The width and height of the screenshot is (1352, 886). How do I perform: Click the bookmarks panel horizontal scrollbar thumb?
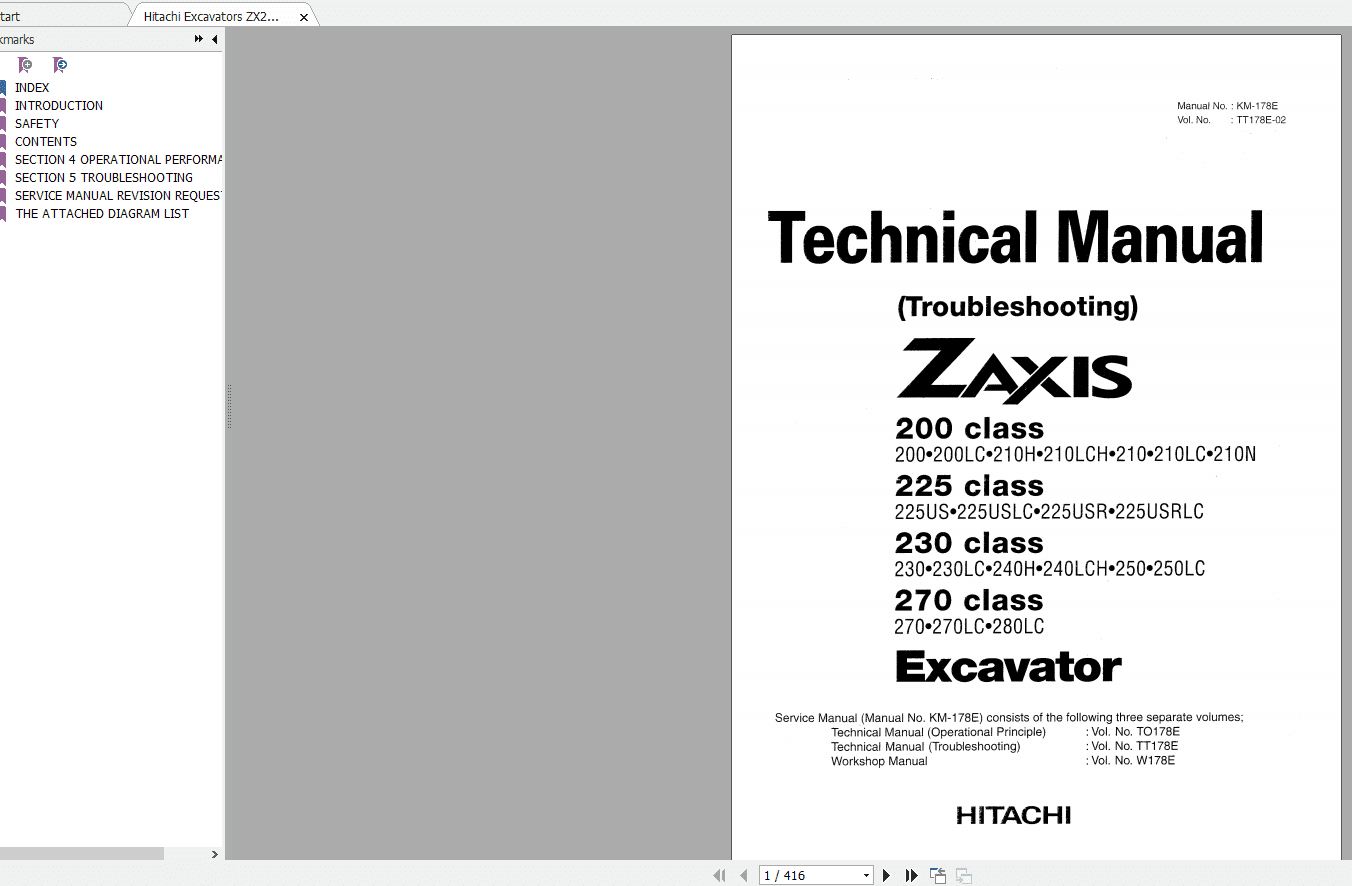click(81, 854)
